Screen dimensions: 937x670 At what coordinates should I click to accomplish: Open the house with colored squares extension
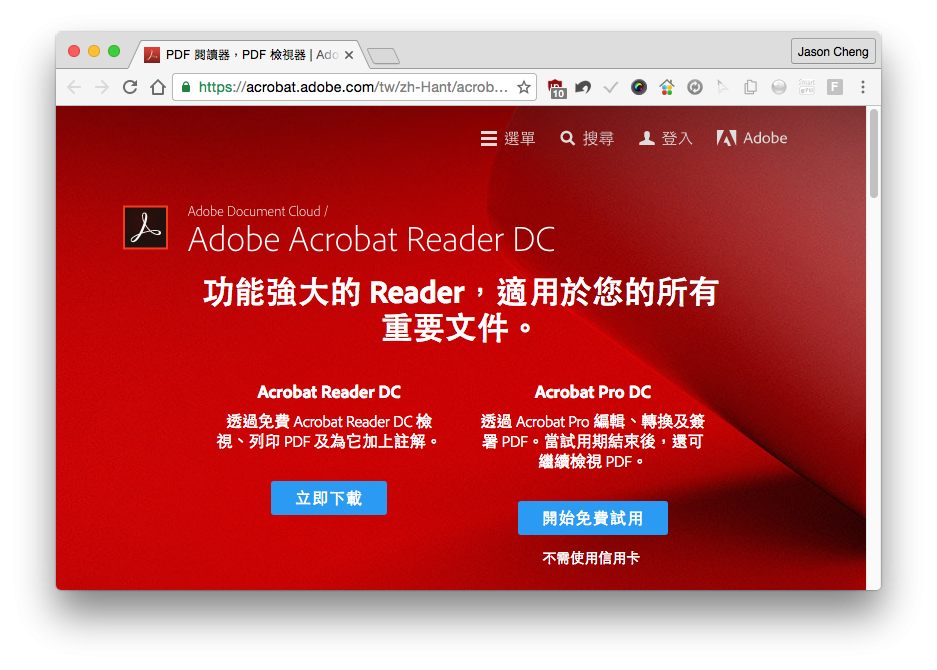667,87
